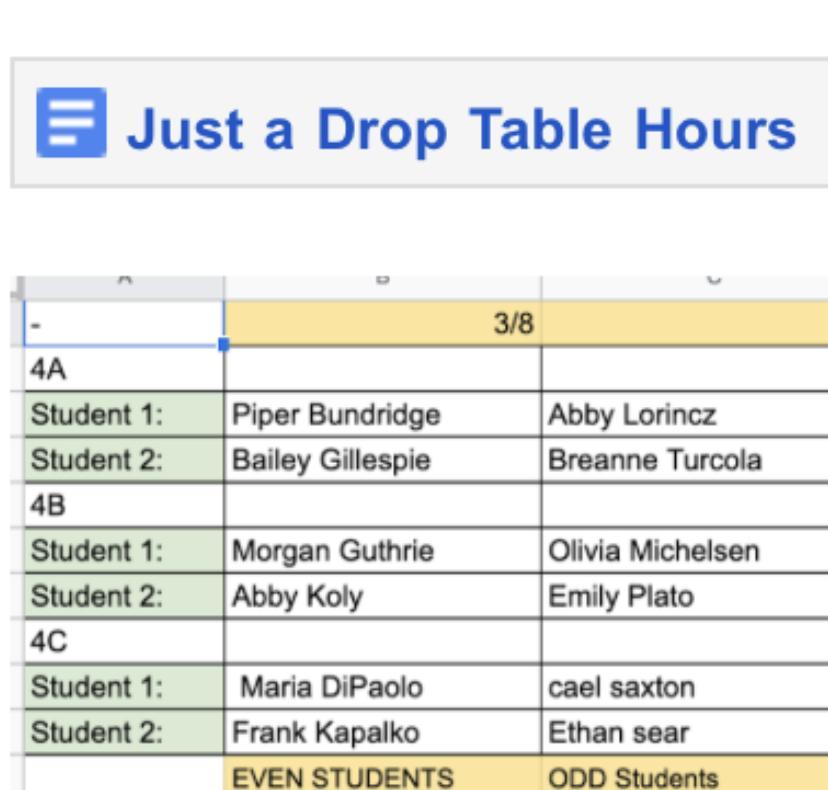Select the Piper Bundridge cell
This screenshot has width=828, height=790.
coord(382,415)
